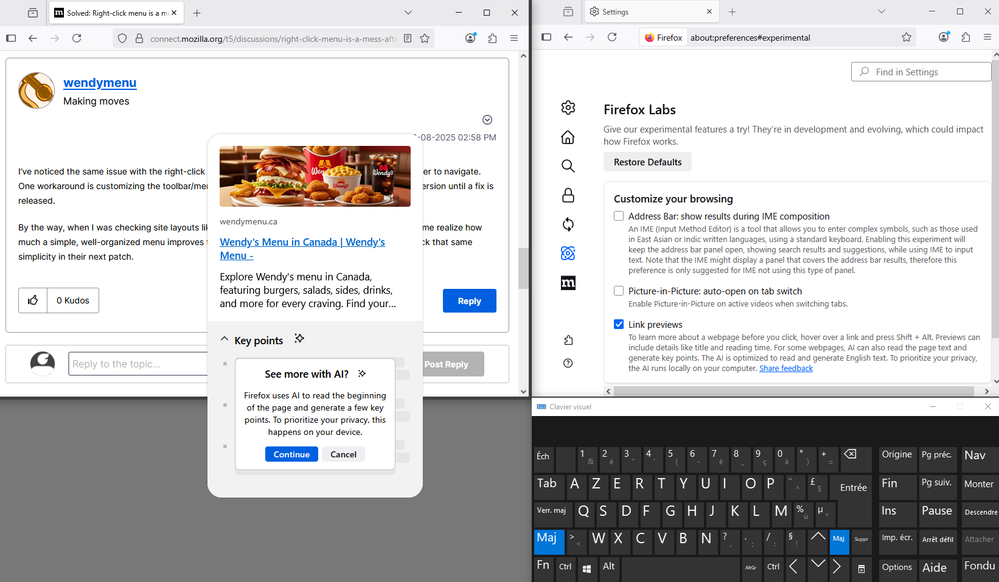Open post options dropdown arrow on wendymenu post
This screenshot has width=999, height=582.
pyautogui.click(x=487, y=120)
